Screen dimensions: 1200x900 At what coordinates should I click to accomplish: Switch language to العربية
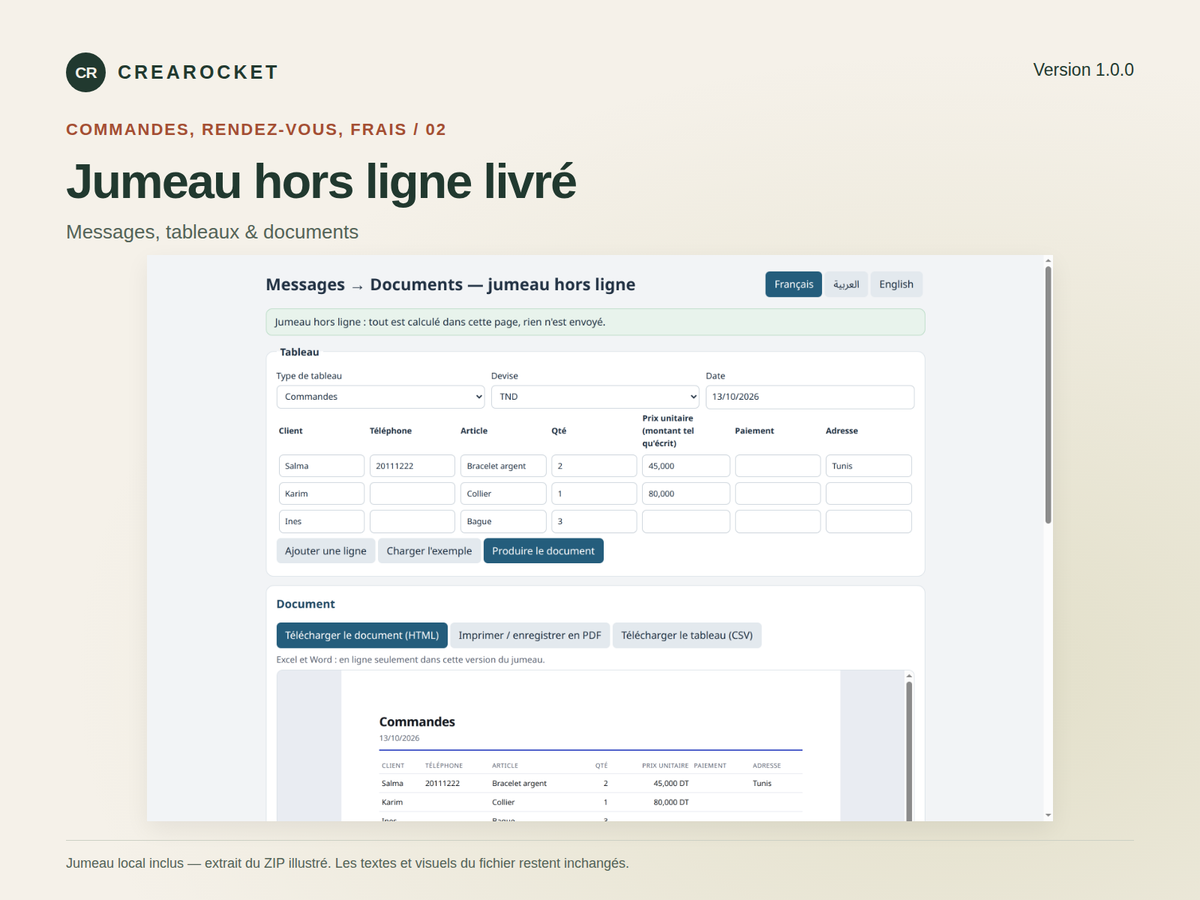point(846,284)
